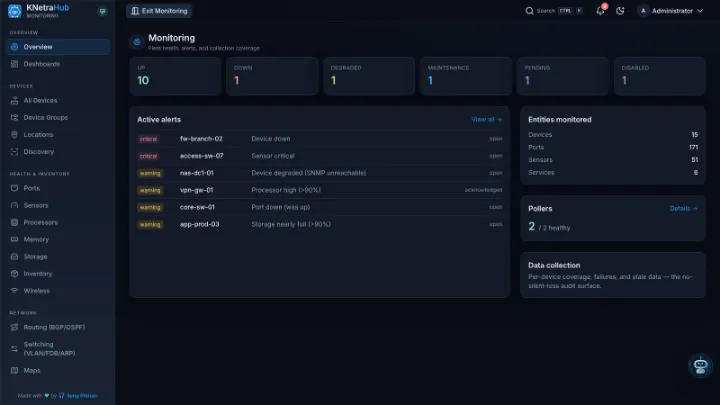The height and width of the screenshot is (405, 720).
Task: Select the DISABLED status card
Action: 660,76
